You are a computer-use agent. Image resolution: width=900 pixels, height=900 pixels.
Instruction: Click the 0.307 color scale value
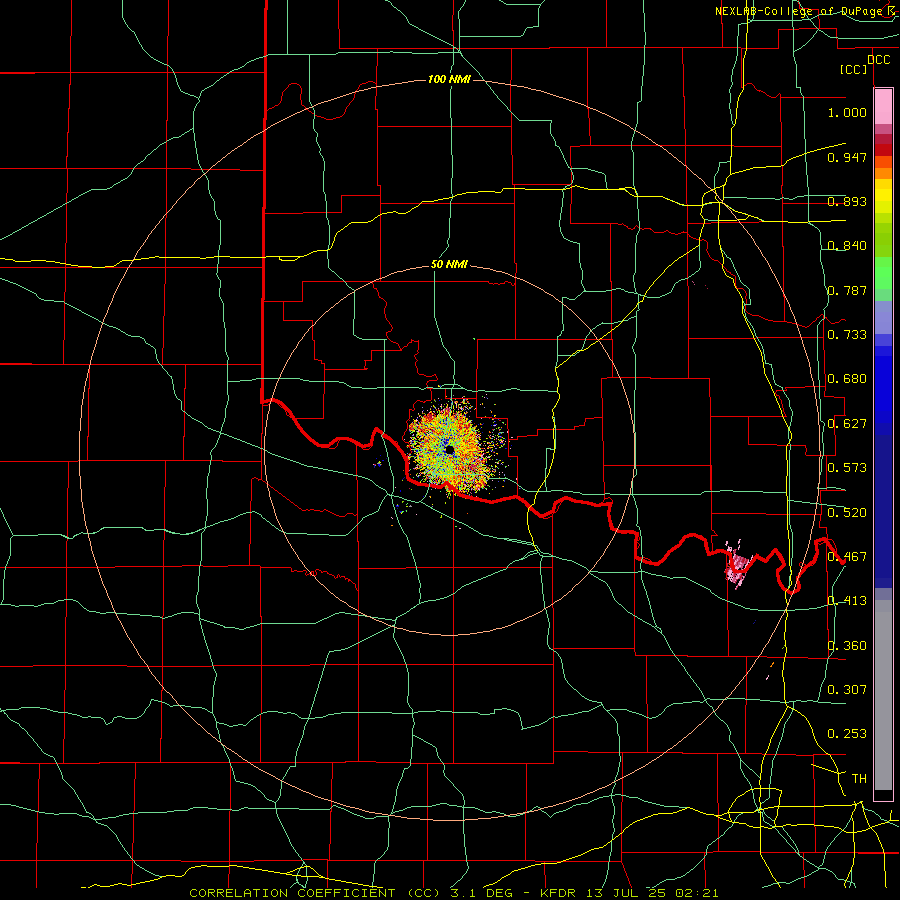[x=847, y=689]
